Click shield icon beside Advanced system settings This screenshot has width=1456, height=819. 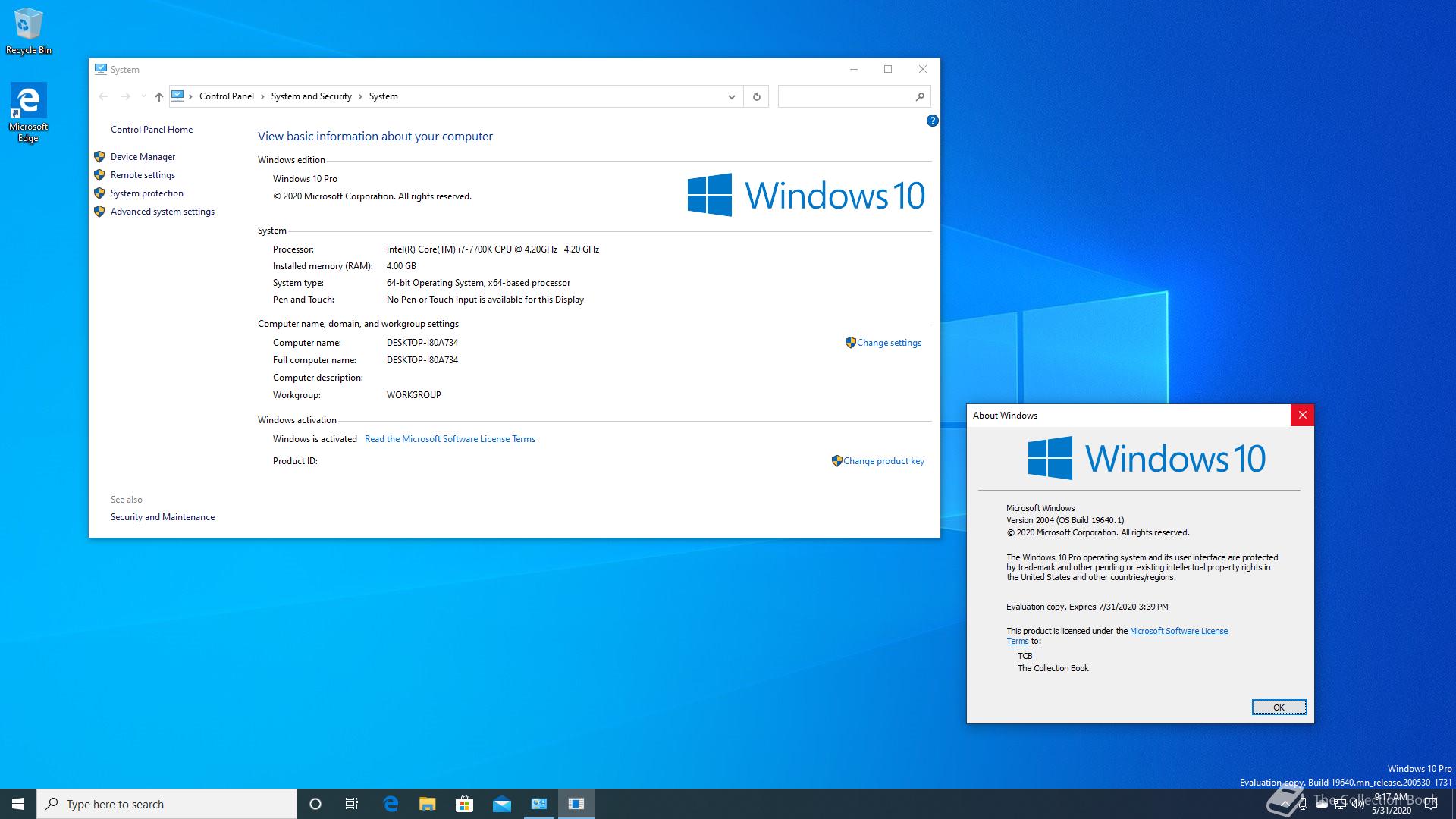99,212
